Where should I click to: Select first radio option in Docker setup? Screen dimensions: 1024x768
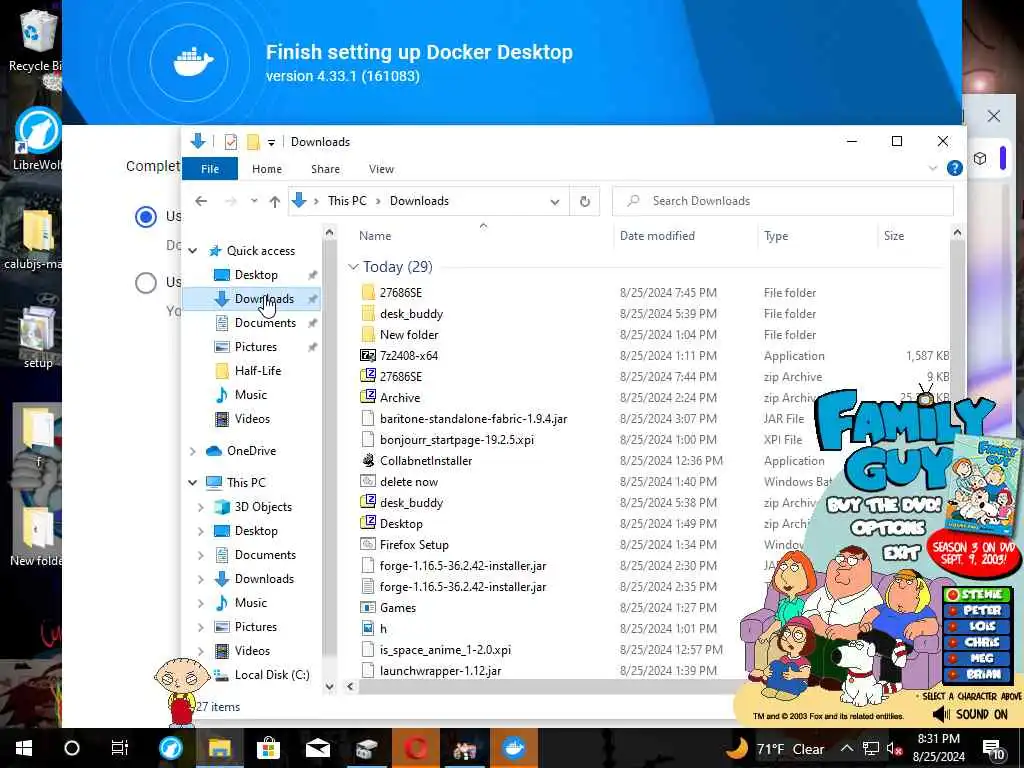tap(146, 216)
